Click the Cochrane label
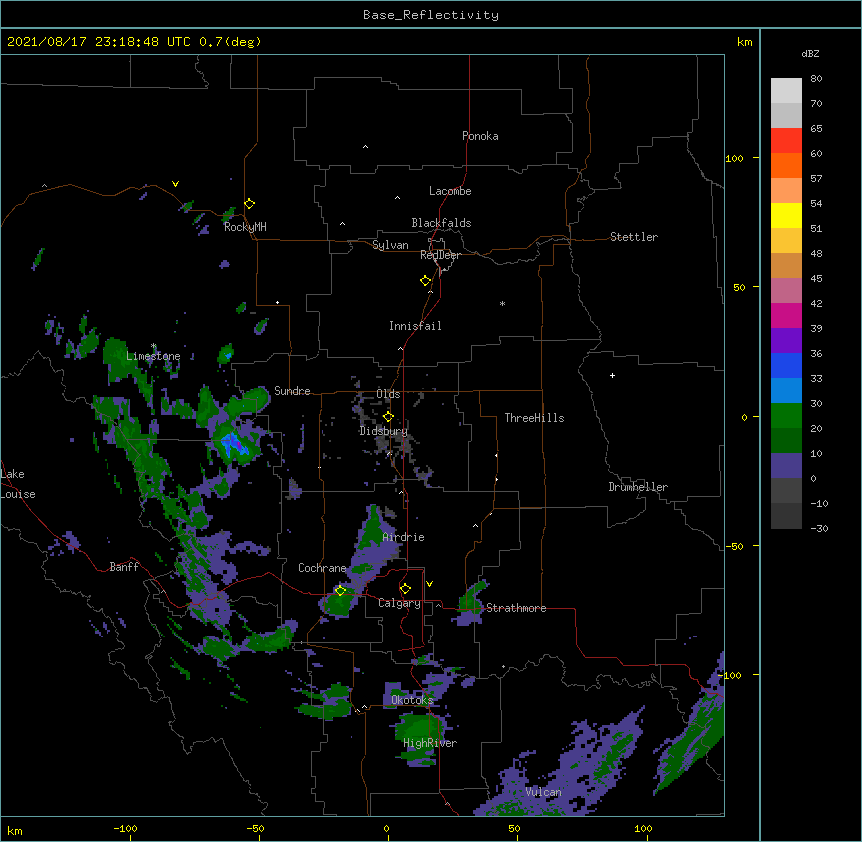The width and height of the screenshot is (862, 842). [322, 568]
